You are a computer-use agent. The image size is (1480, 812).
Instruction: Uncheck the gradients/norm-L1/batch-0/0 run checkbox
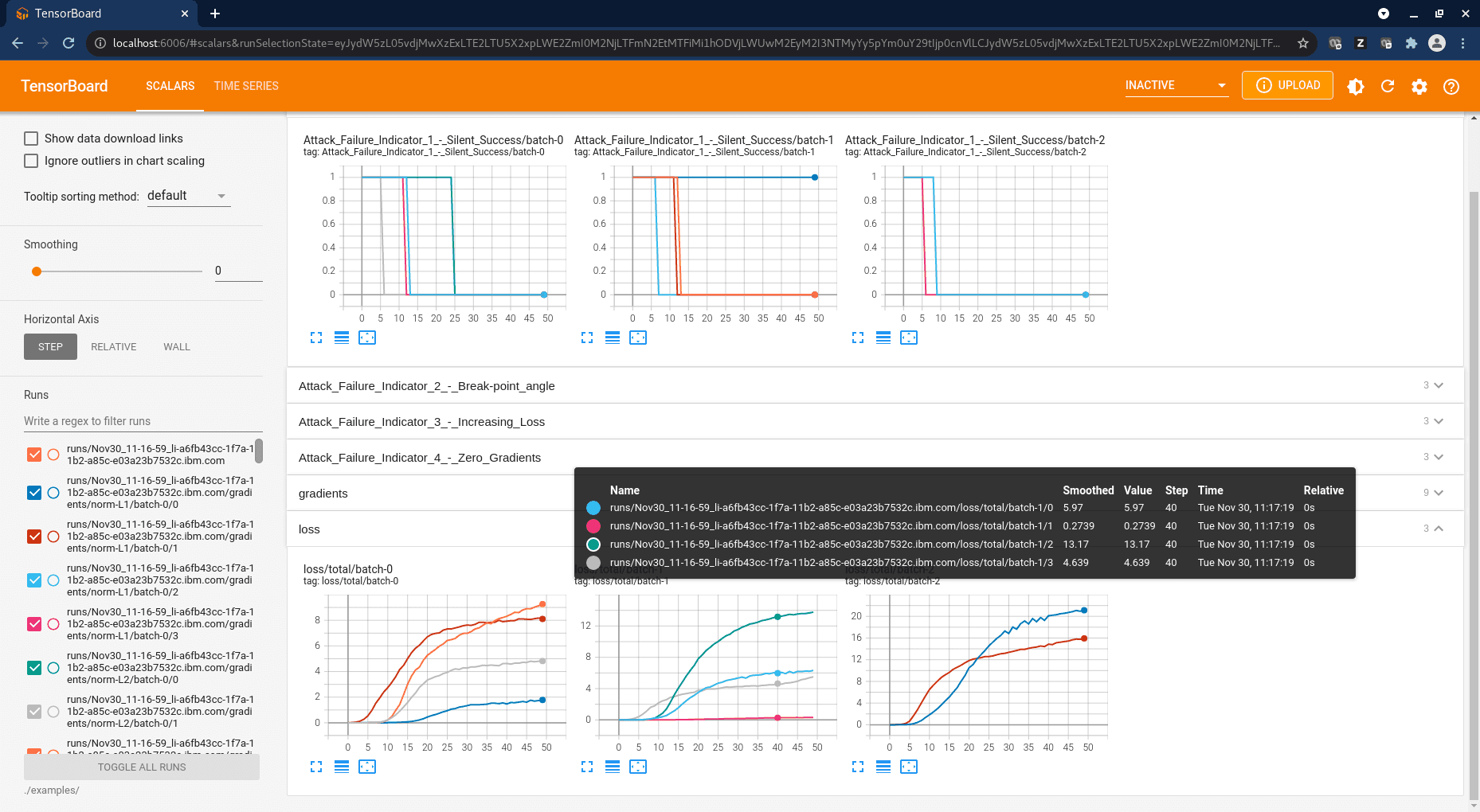(34, 493)
